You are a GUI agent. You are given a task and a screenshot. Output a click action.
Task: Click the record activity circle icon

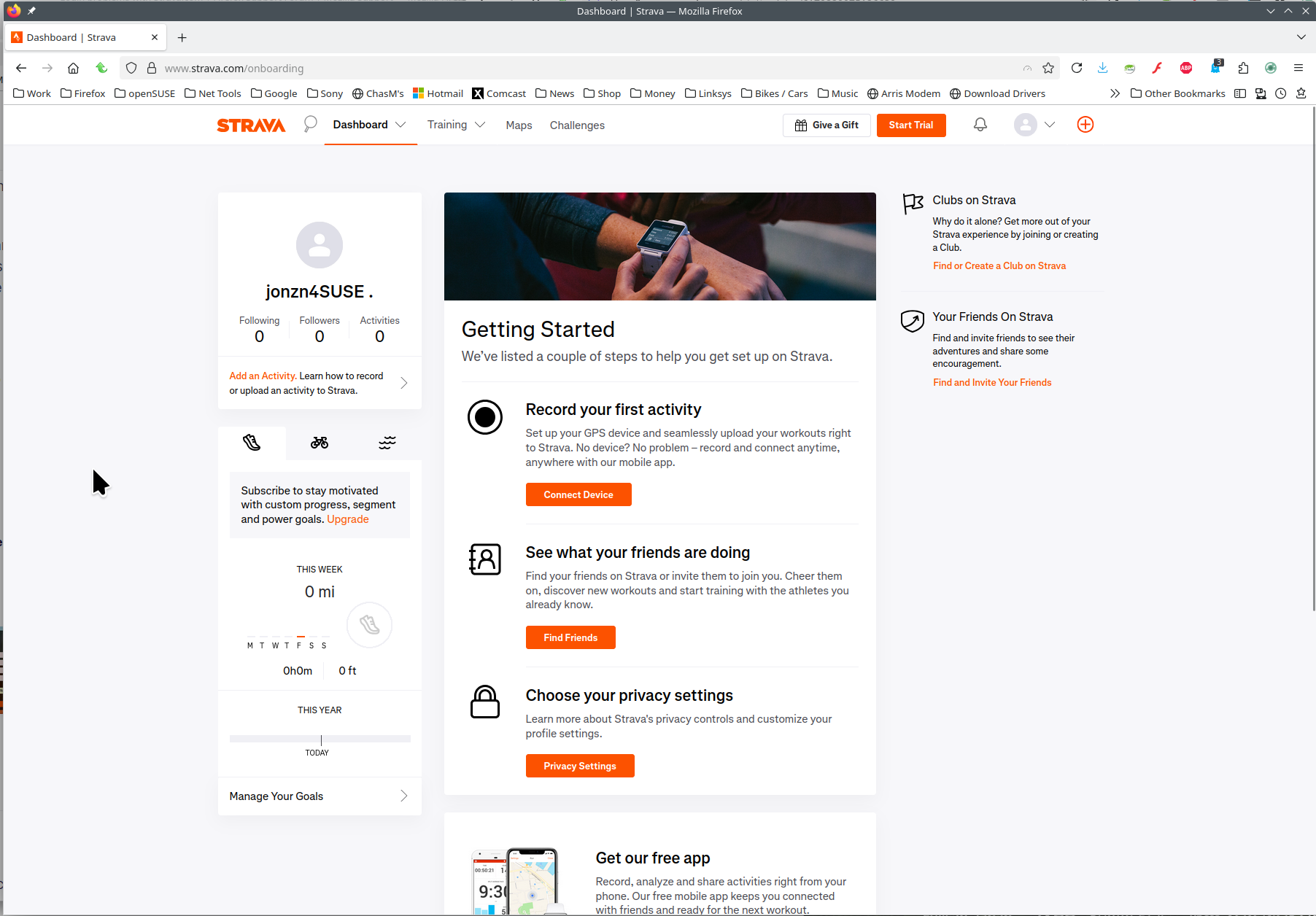485,417
